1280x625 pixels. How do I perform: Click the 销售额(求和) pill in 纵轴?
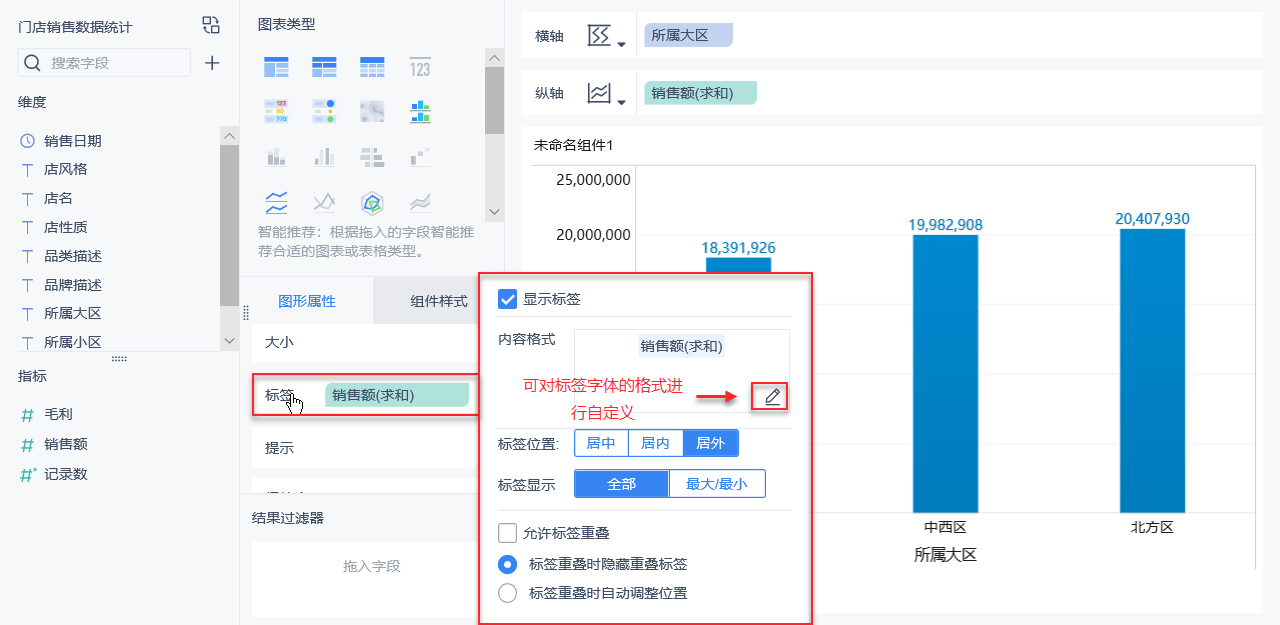(x=701, y=93)
